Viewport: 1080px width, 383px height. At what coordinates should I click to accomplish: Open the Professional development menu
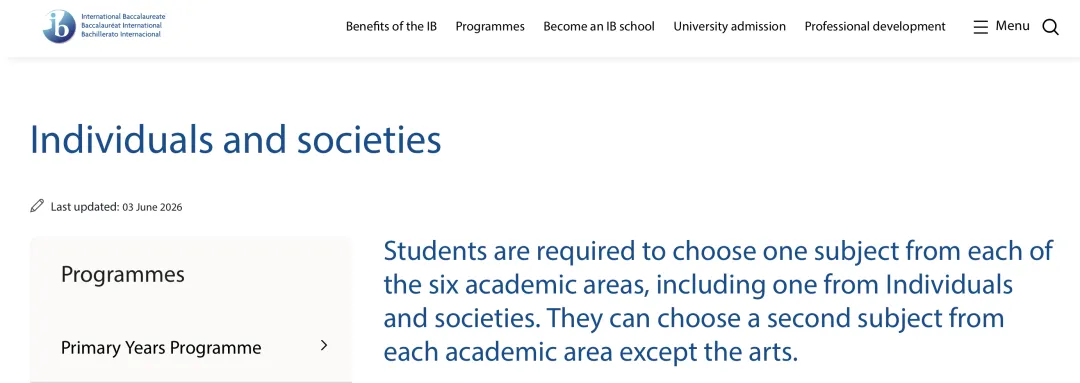[875, 26]
